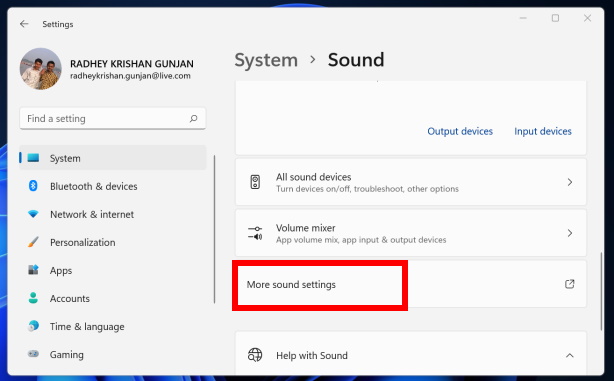Expand the Volume mixer chevron
Viewport: 614px width, 381px height.
570,233
